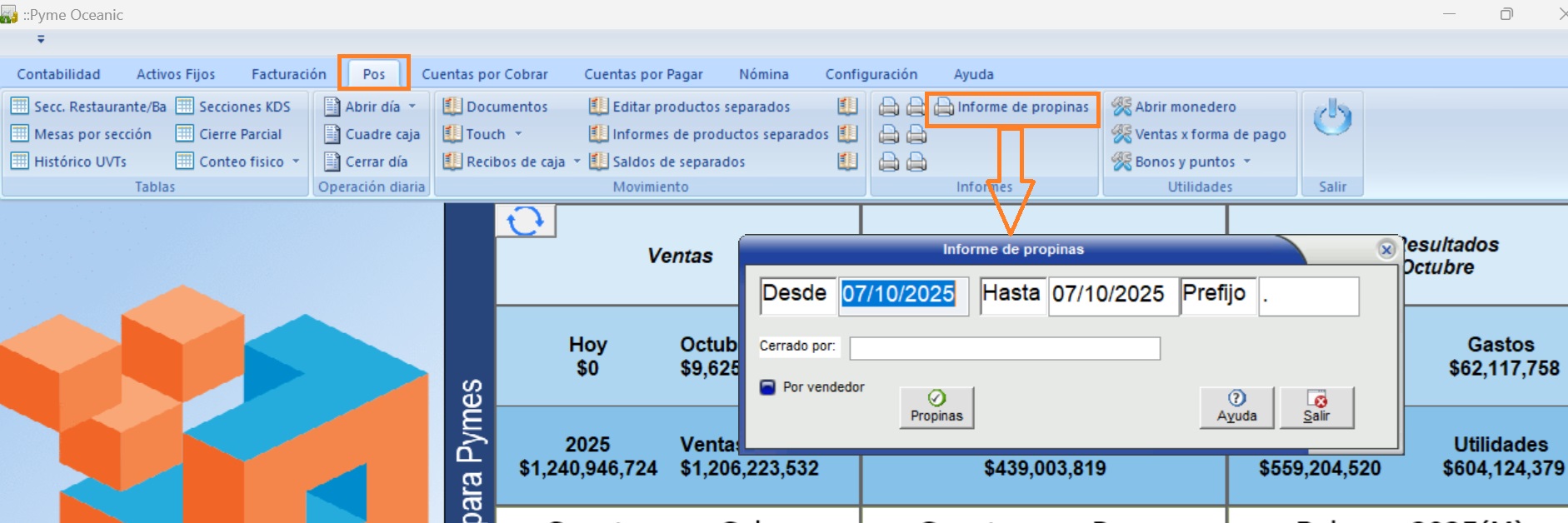Click the Documentos icon
This screenshot has height=523, width=1568.
pyautogui.click(x=452, y=107)
